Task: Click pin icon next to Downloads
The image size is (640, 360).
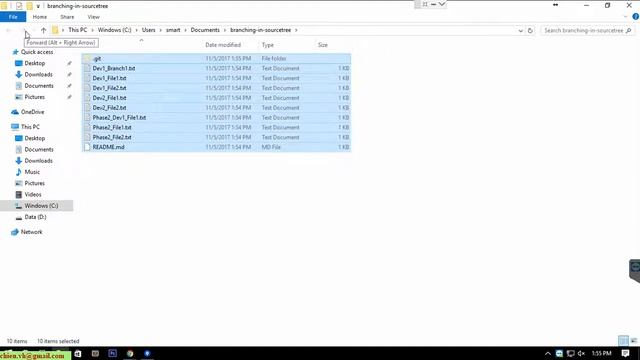Action: click(x=69, y=74)
